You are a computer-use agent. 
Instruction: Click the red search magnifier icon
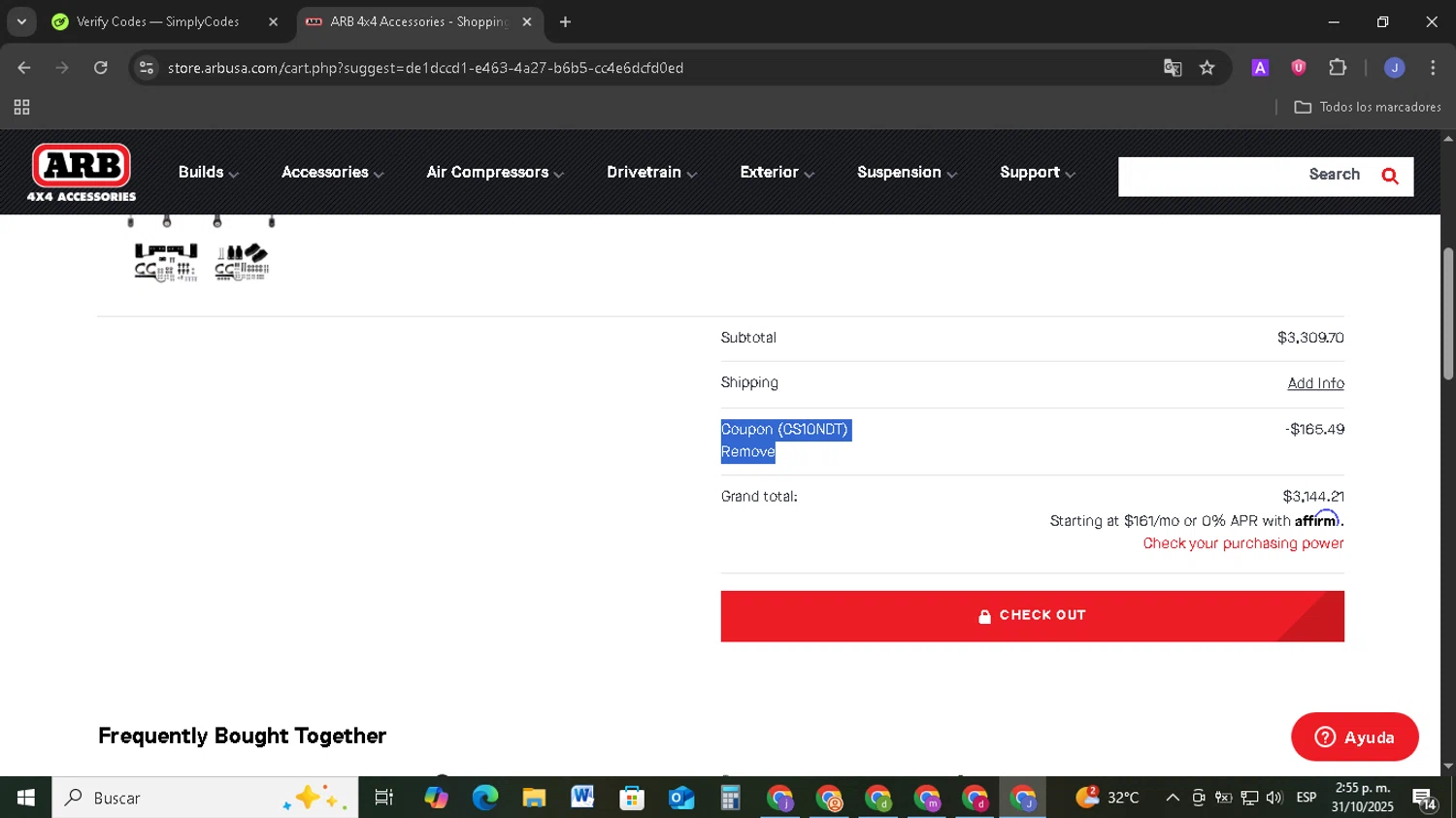coord(1390,176)
